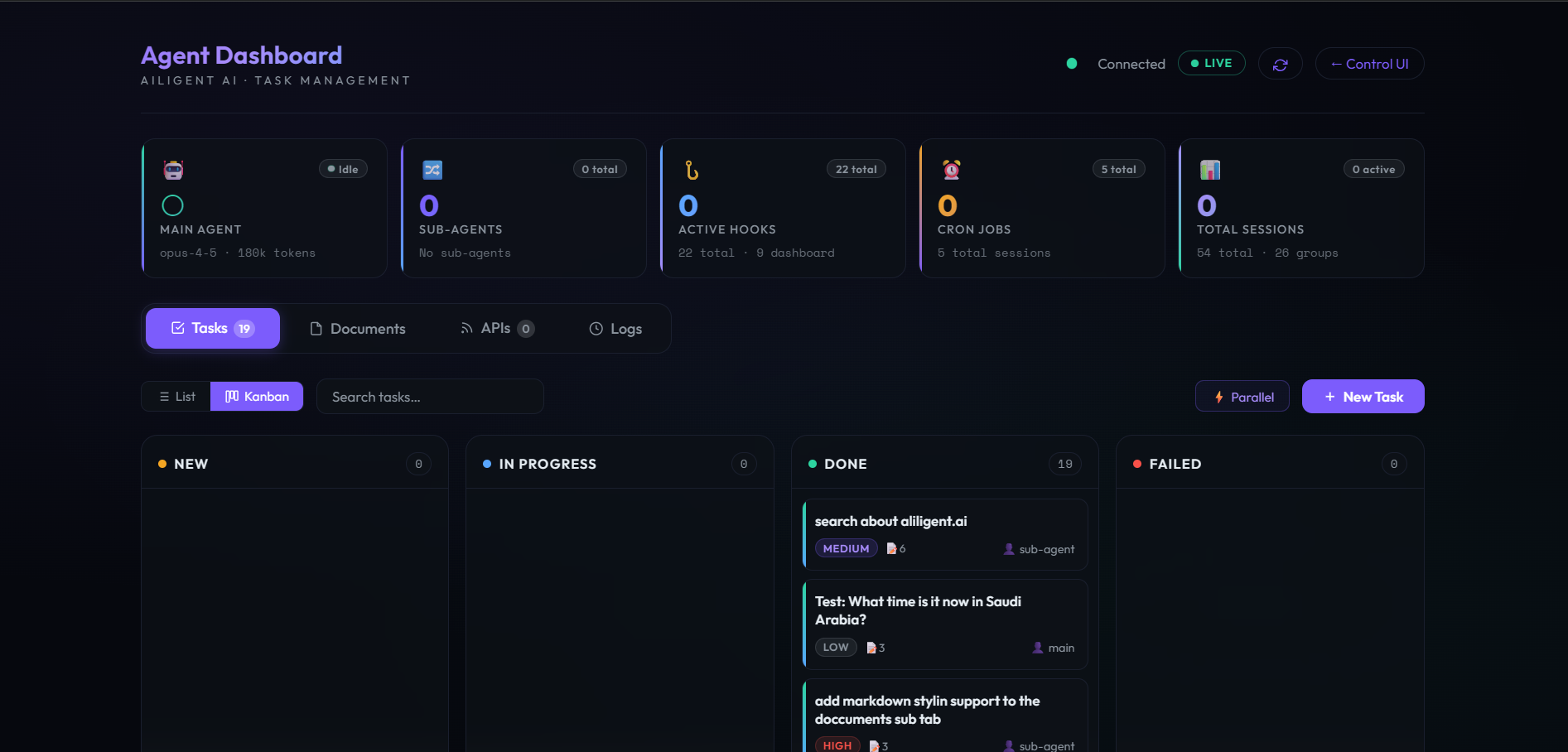
Task: Click the APIs count badge 0
Action: click(526, 329)
